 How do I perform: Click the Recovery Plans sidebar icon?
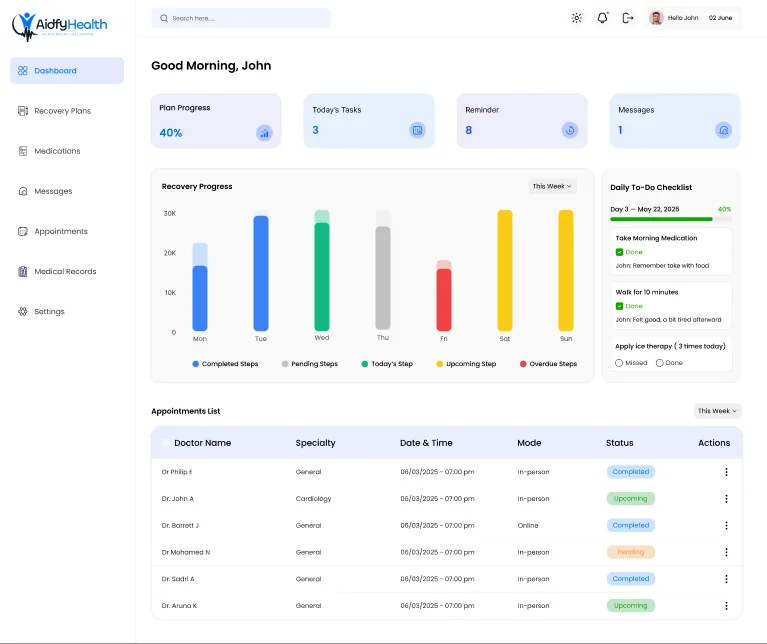(23, 111)
